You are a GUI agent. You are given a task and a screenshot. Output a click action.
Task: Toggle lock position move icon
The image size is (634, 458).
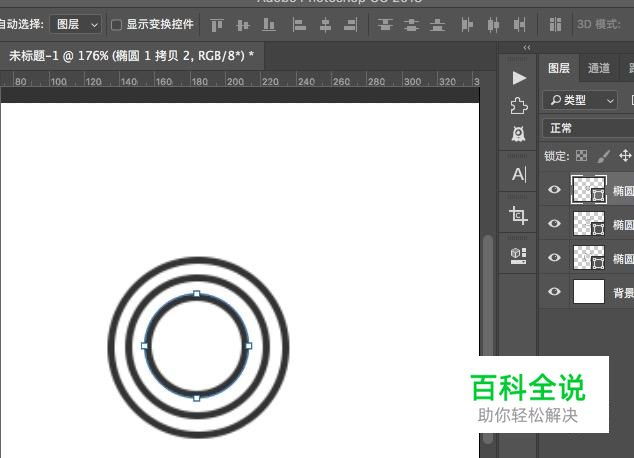click(x=625, y=156)
